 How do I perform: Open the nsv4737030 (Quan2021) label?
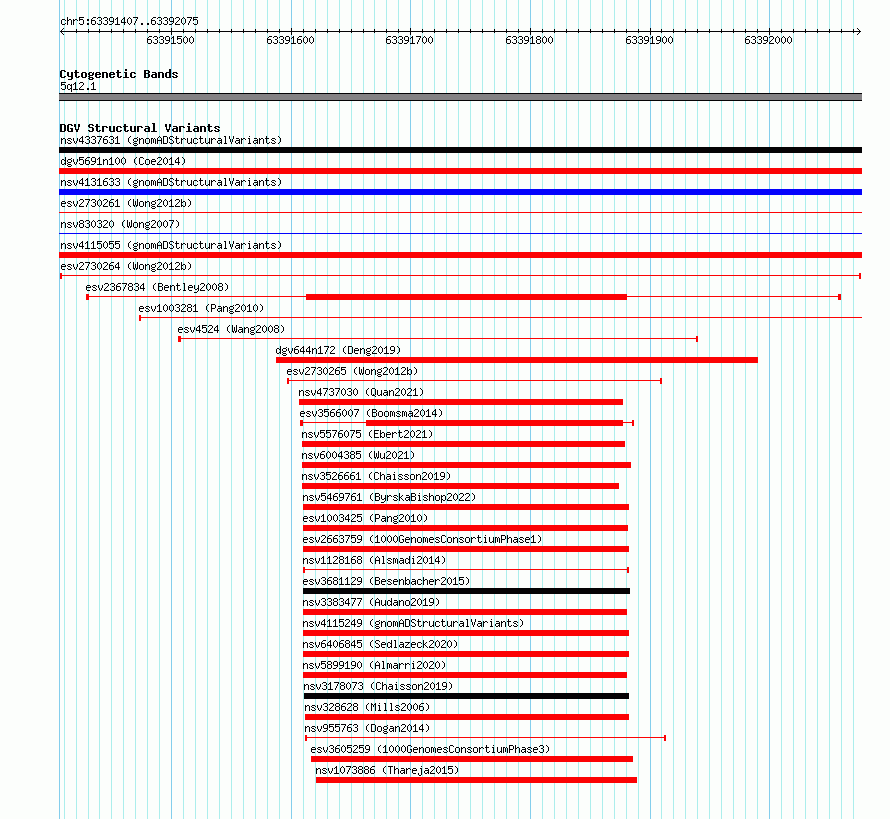pyautogui.click(x=361, y=392)
